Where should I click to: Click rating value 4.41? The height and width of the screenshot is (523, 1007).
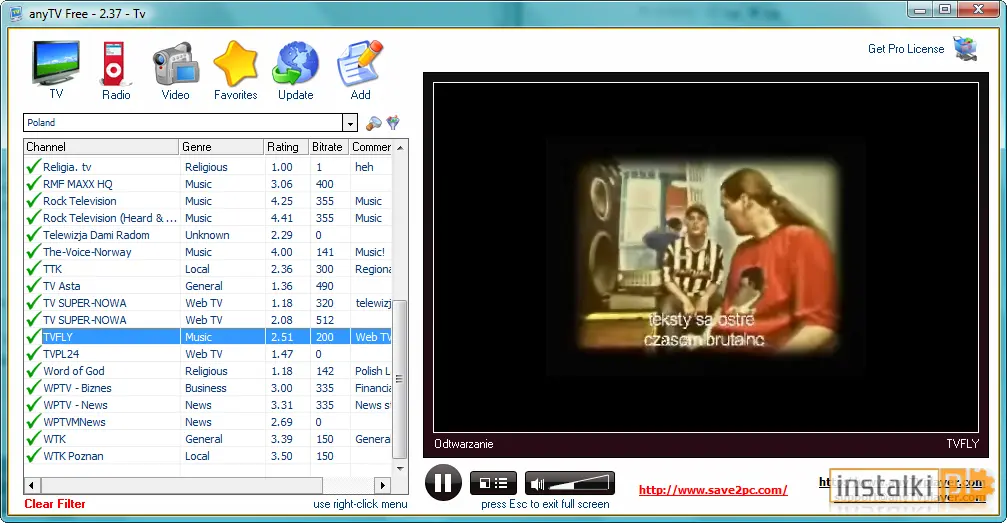pyautogui.click(x=281, y=218)
